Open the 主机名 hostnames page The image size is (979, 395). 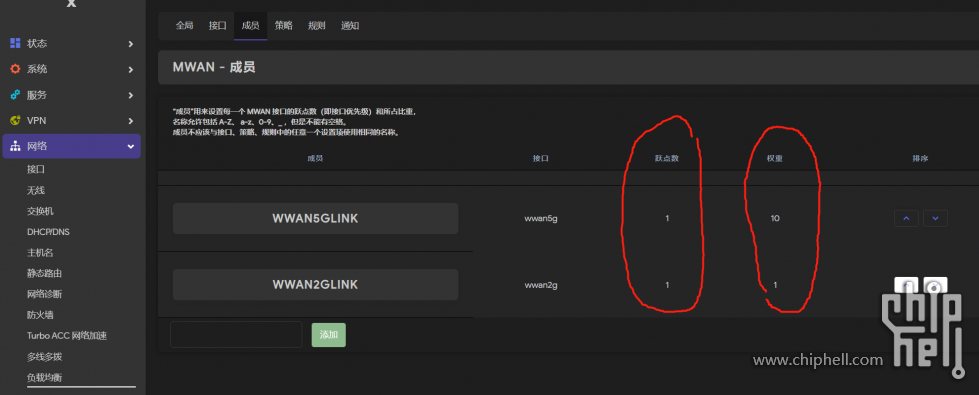[x=40, y=253]
